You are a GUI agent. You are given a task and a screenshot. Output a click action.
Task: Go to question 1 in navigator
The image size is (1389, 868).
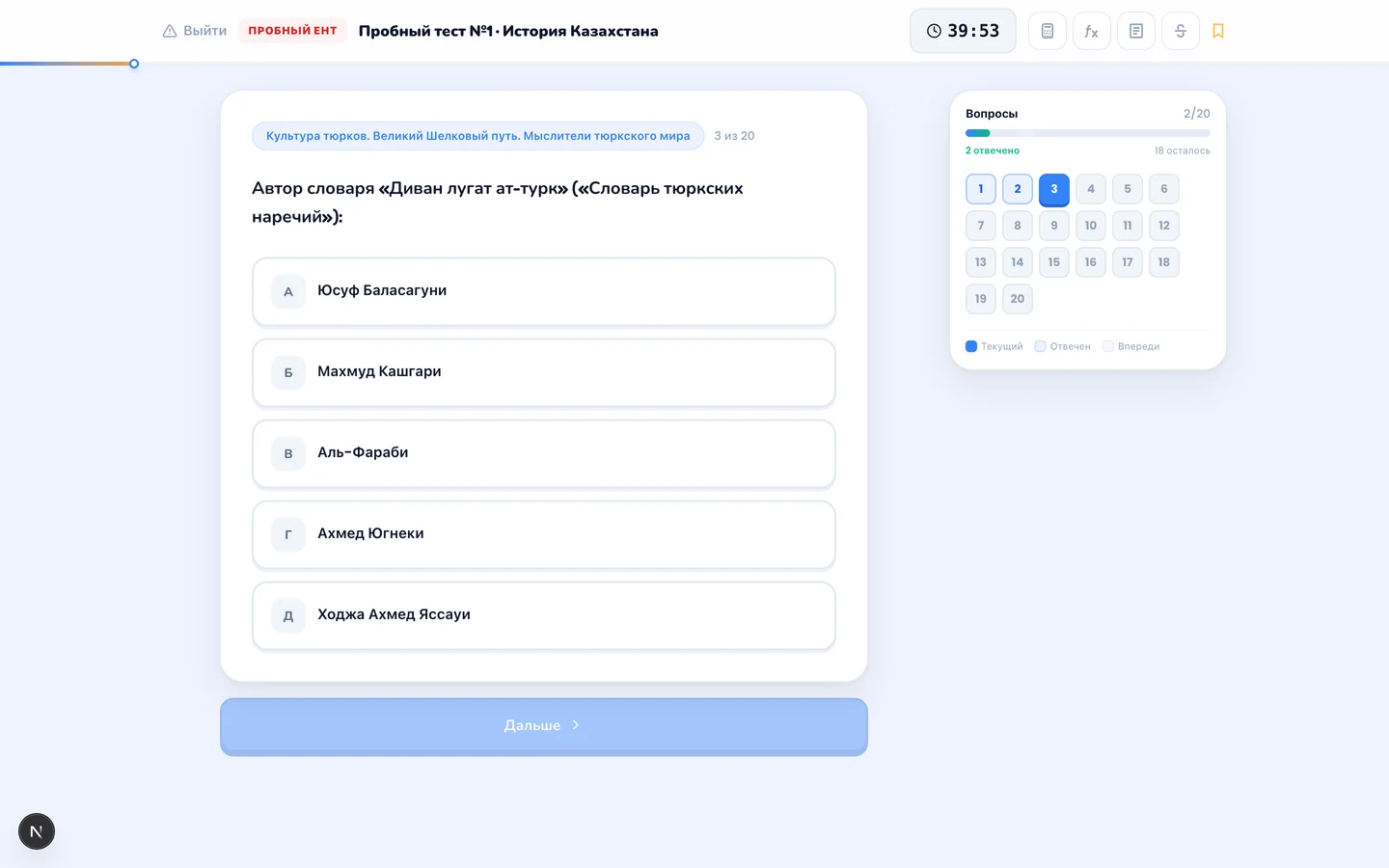pyautogui.click(x=981, y=189)
